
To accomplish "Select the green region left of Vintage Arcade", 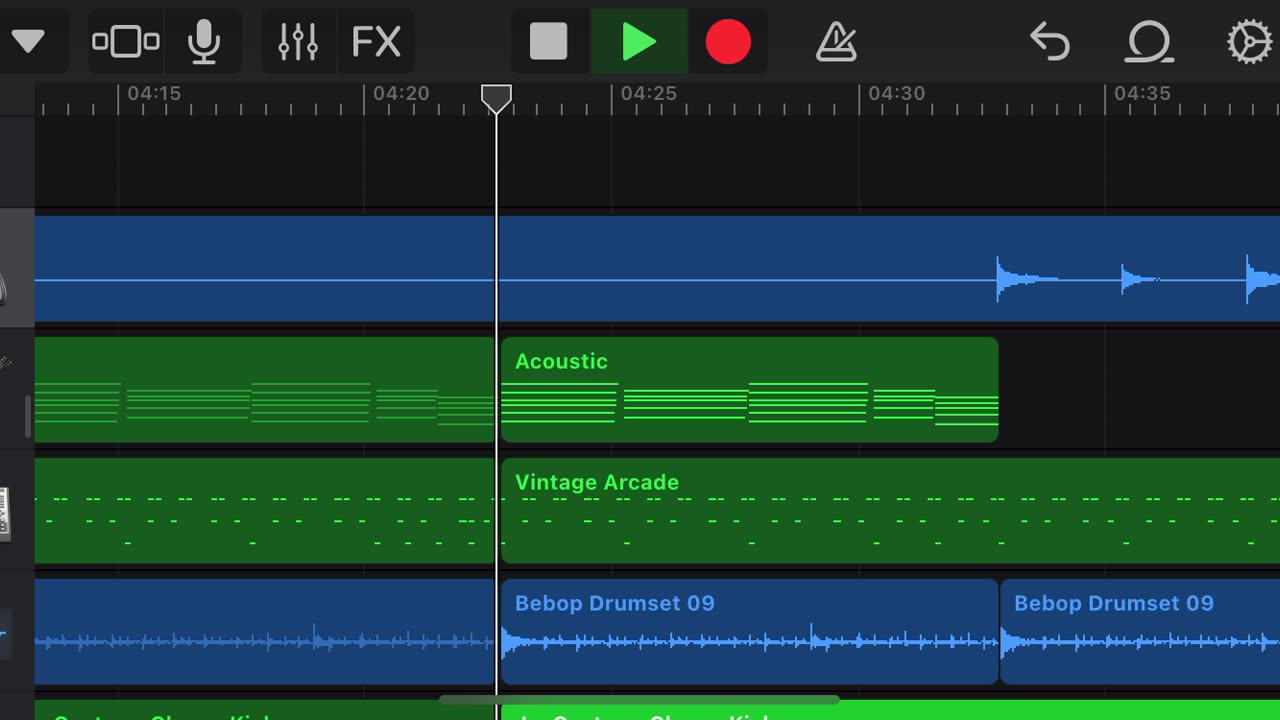I will [x=265, y=510].
